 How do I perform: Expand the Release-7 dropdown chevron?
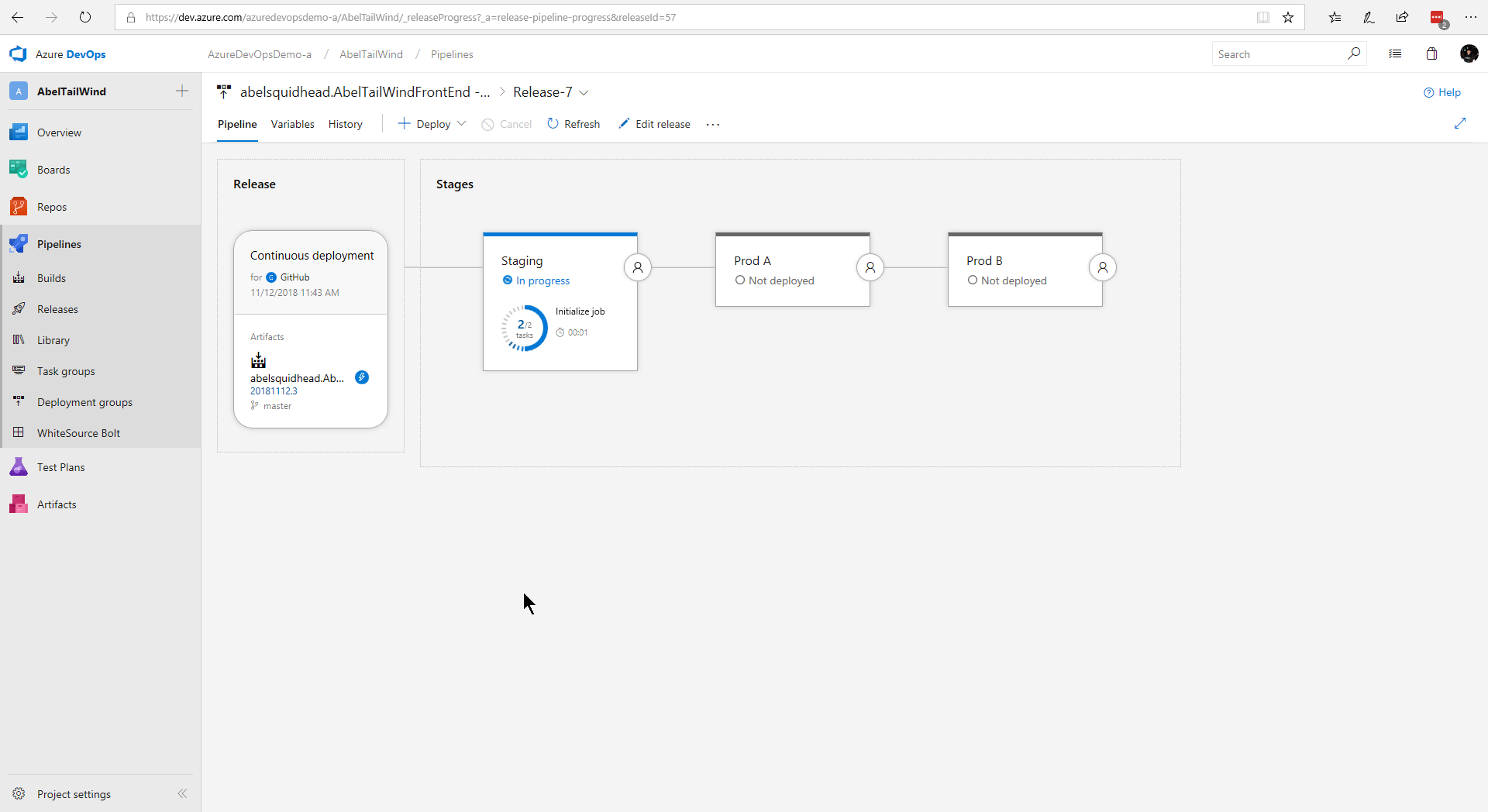pos(584,92)
